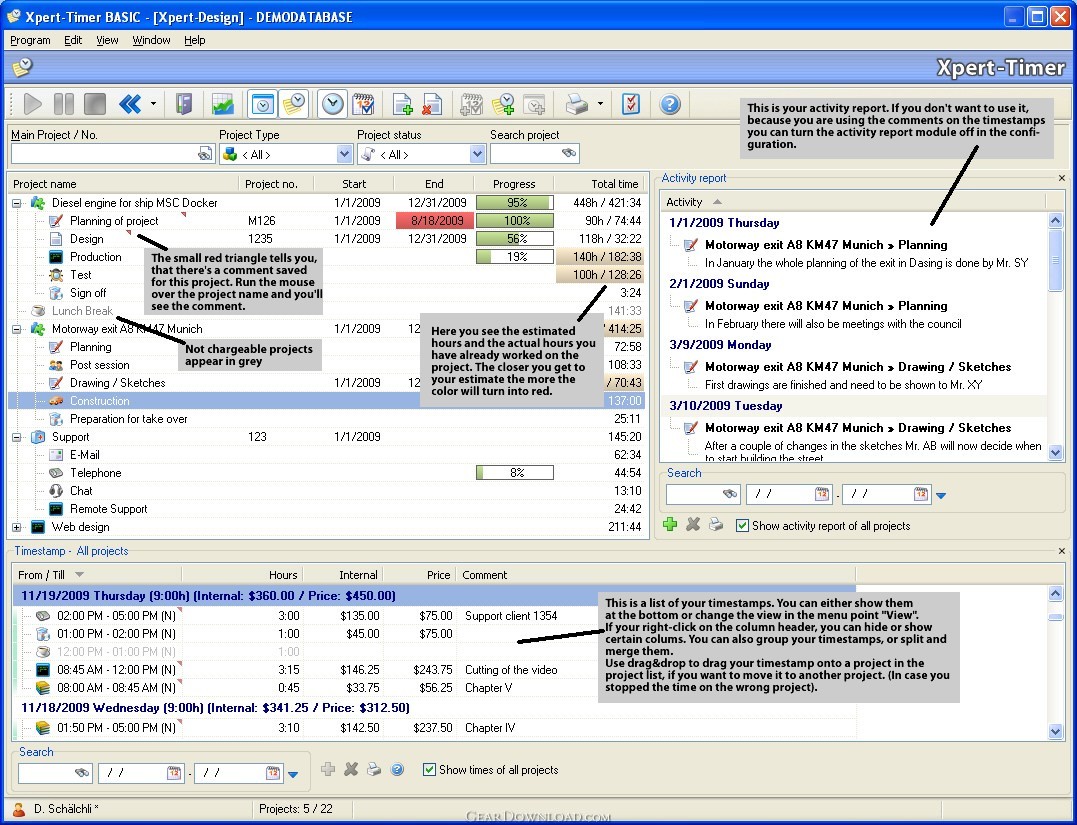Open the Project status dropdown

[x=478, y=155]
